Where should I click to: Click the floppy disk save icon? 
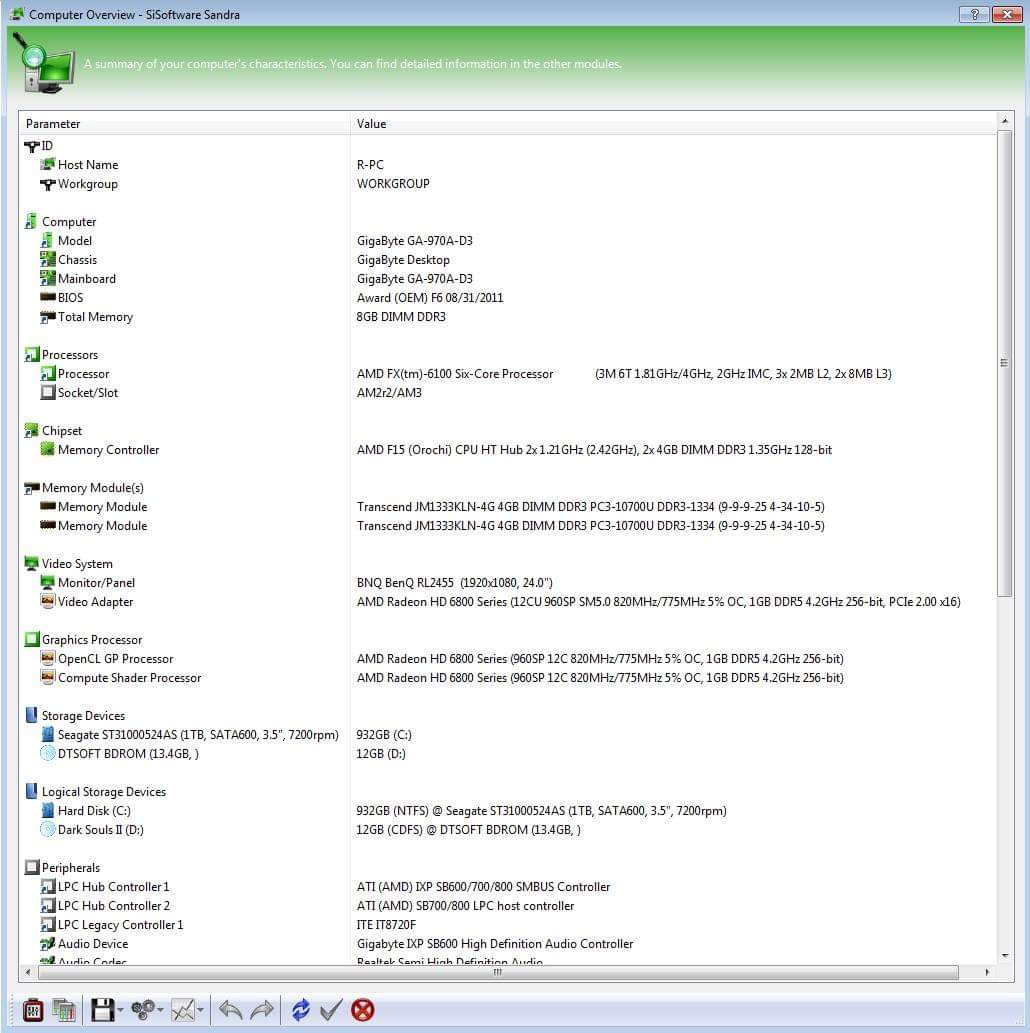point(102,1010)
